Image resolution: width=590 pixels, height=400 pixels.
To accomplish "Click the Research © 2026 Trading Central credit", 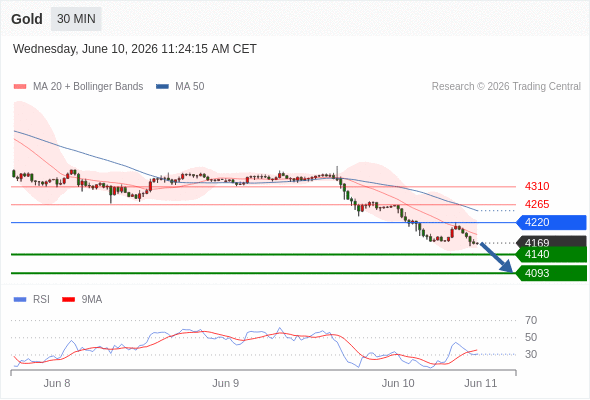I will [x=506, y=87].
